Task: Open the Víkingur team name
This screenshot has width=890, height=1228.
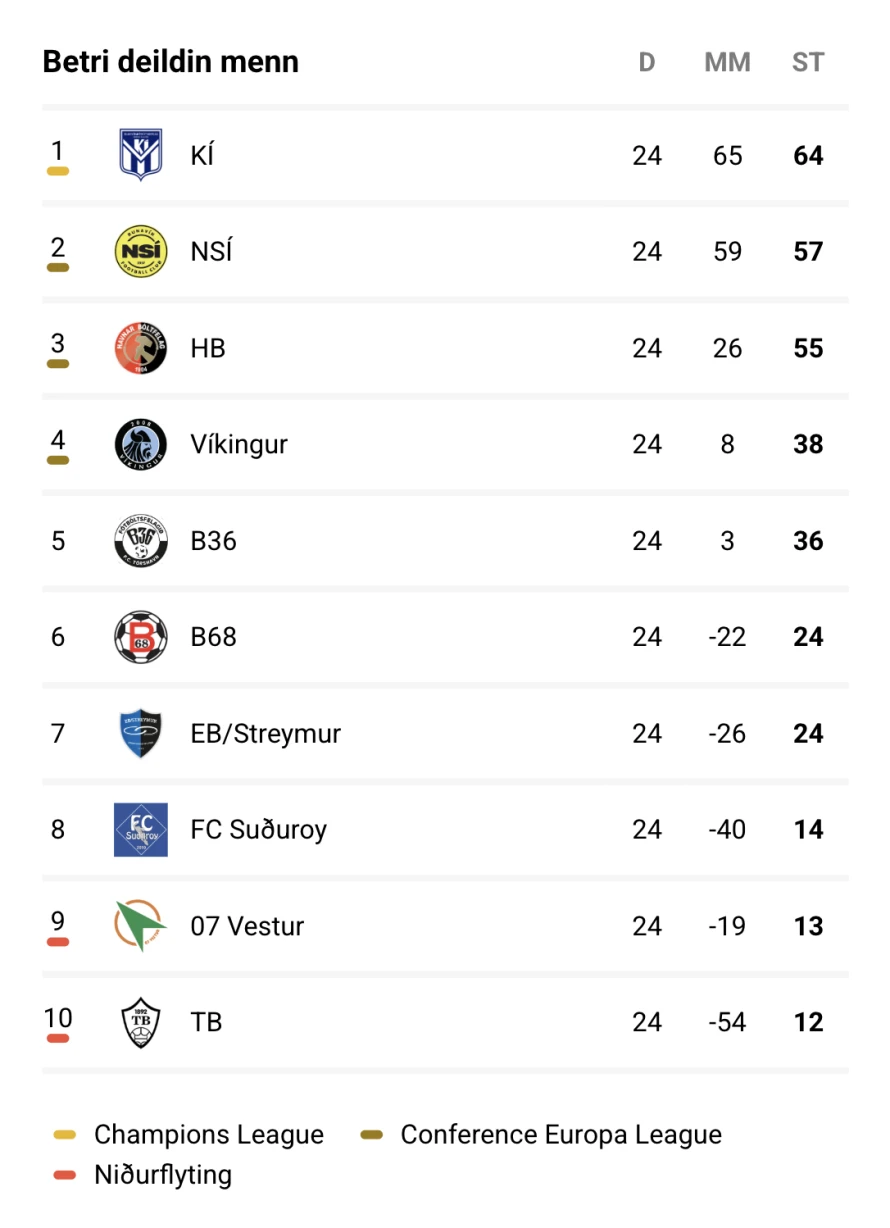Action: click(239, 444)
